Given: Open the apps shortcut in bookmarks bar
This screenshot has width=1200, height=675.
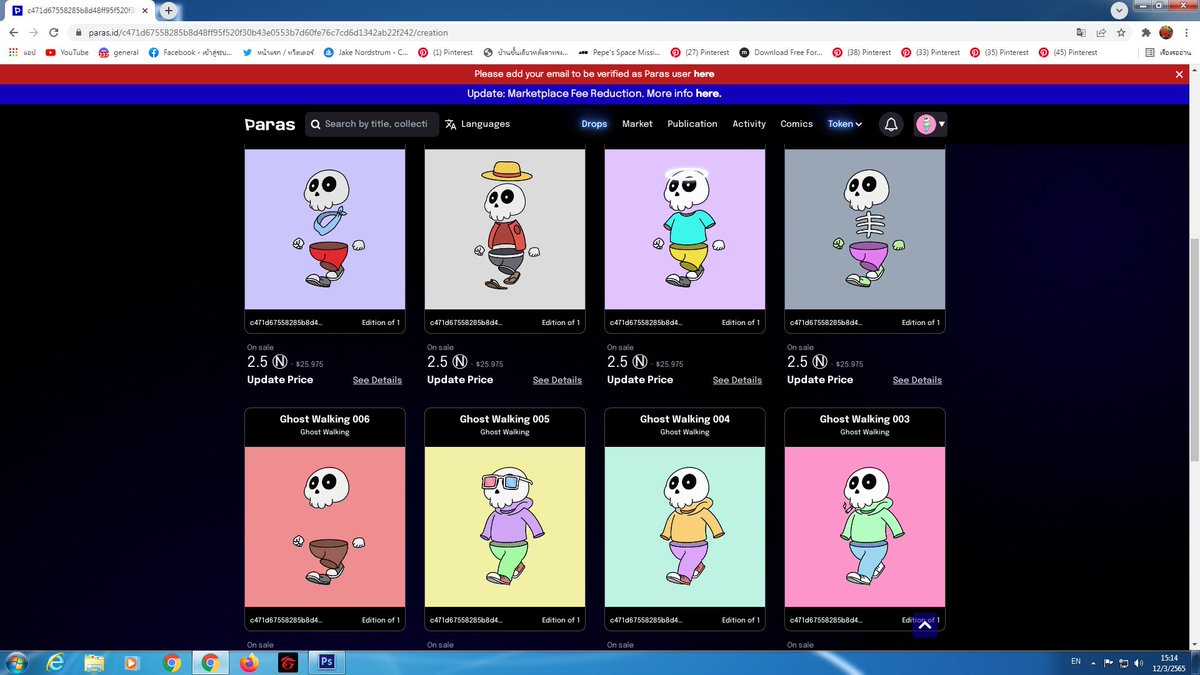Looking at the screenshot, I should (x=22, y=52).
